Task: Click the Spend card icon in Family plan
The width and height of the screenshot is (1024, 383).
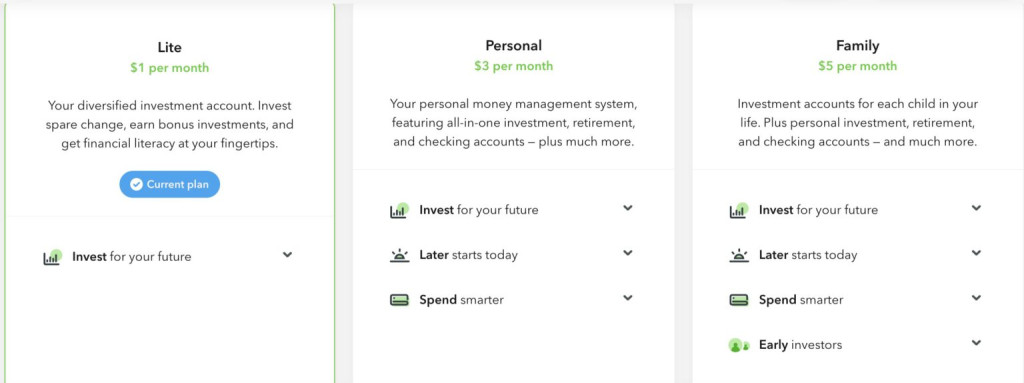Action: [739, 300]
